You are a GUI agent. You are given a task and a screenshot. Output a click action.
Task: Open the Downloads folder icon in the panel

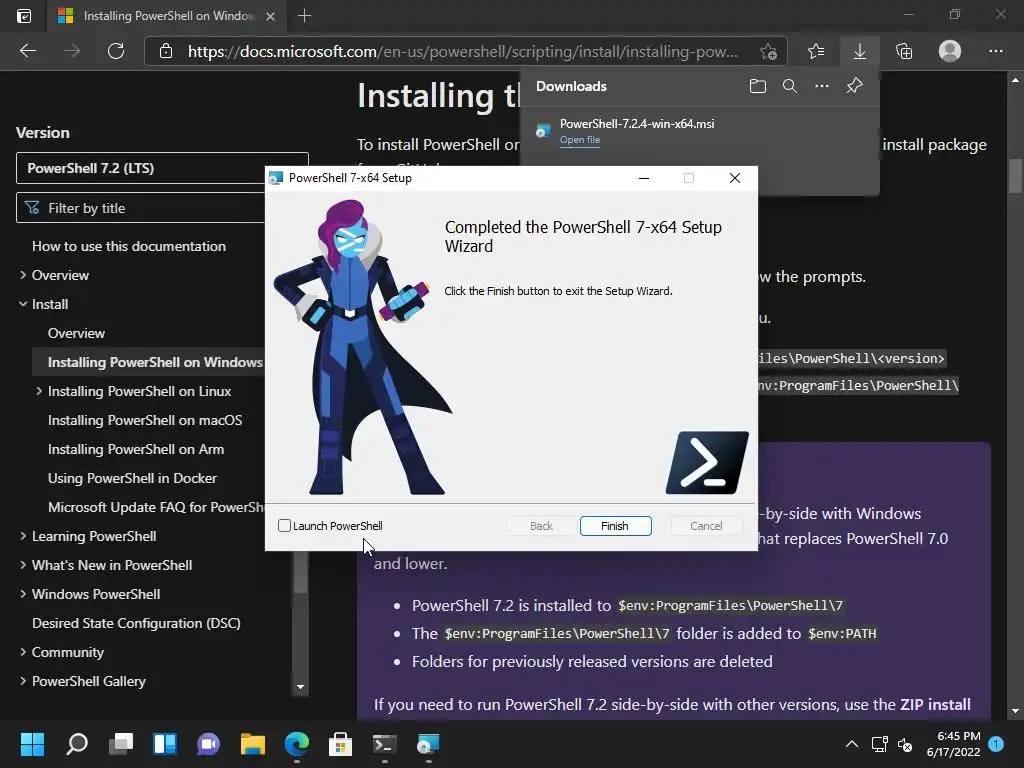(x=758, y=86)
